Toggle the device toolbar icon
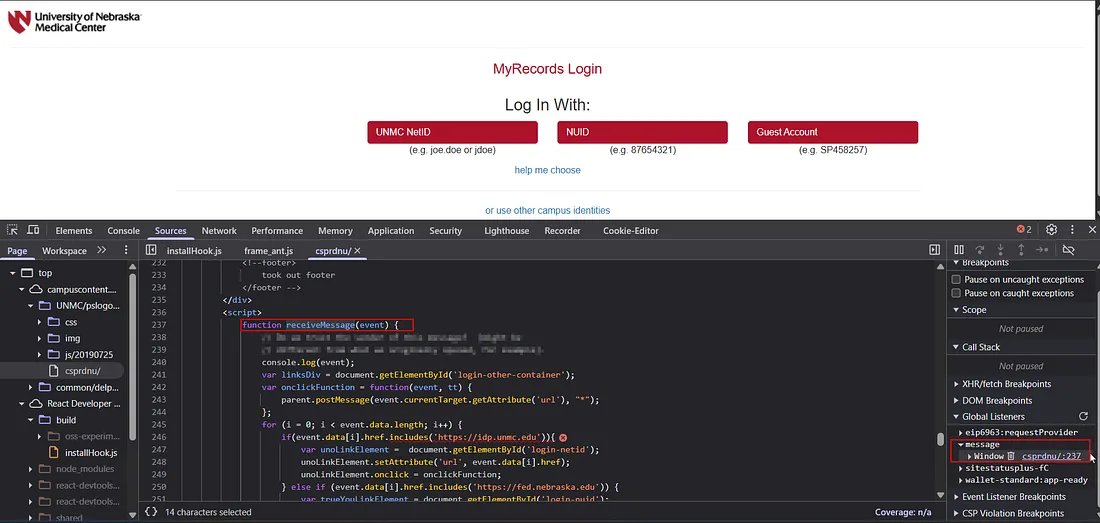 pyautogui.click(x=33, y=230)
